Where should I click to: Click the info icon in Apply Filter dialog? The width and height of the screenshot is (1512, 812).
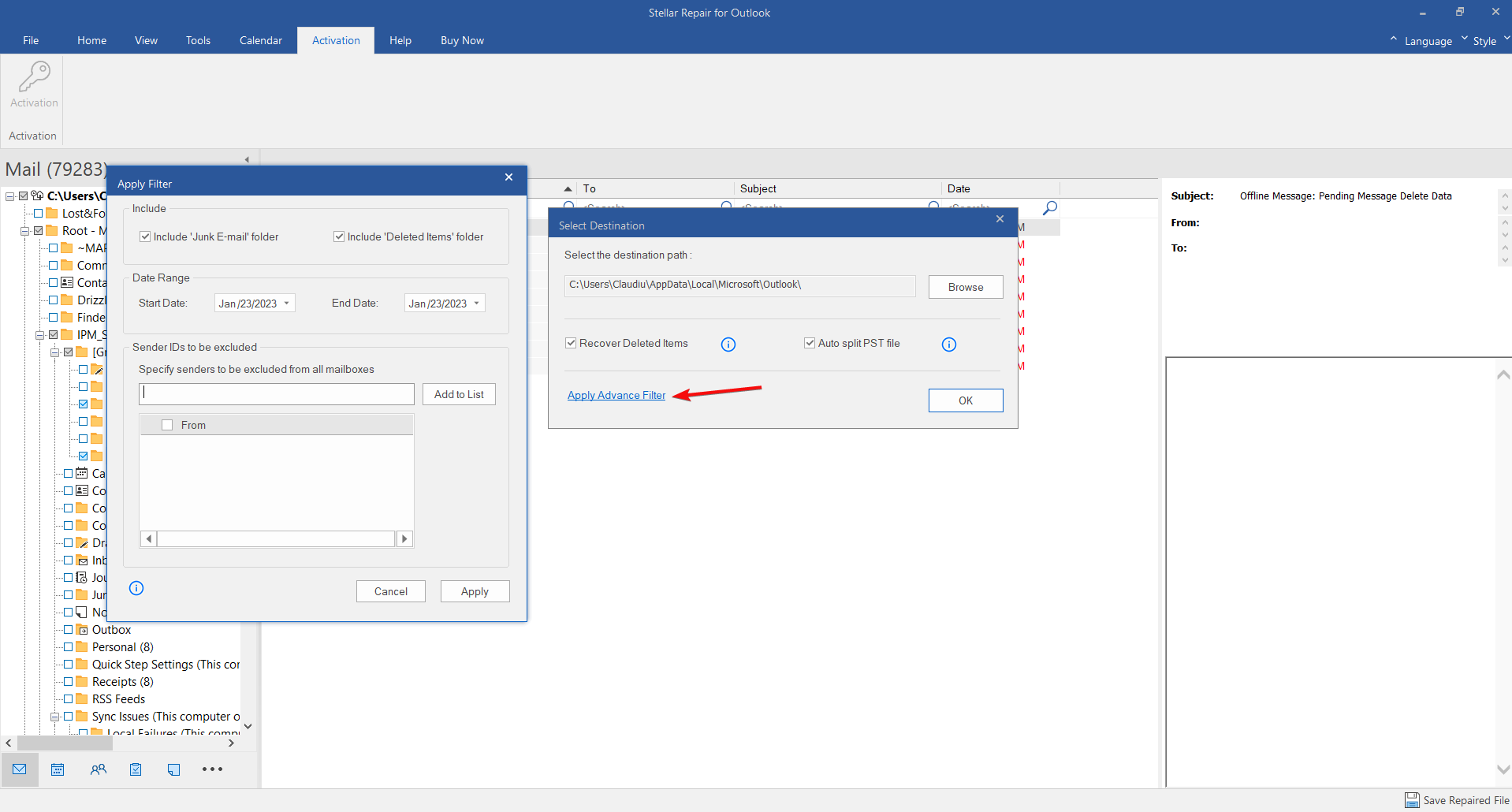pos(136,588)
